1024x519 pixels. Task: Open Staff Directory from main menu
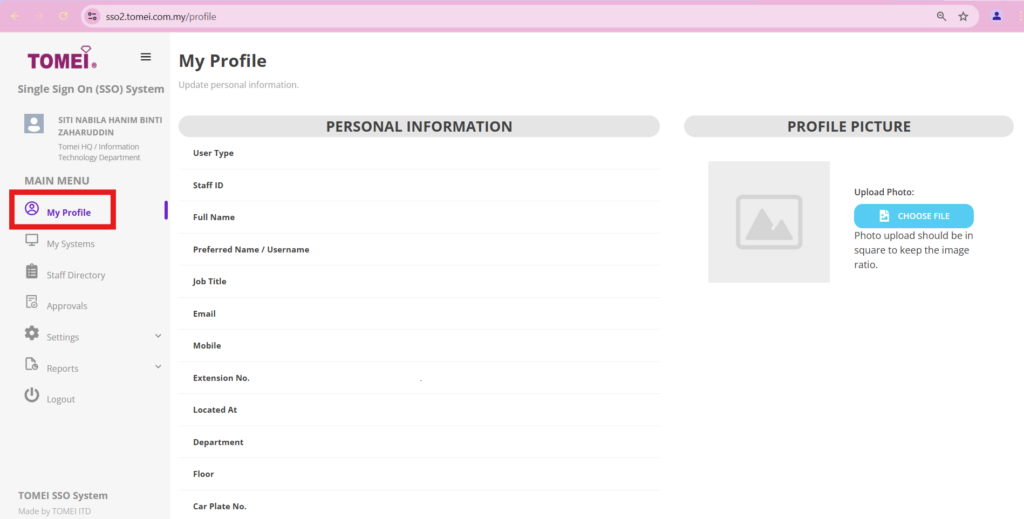coord(76,275)
